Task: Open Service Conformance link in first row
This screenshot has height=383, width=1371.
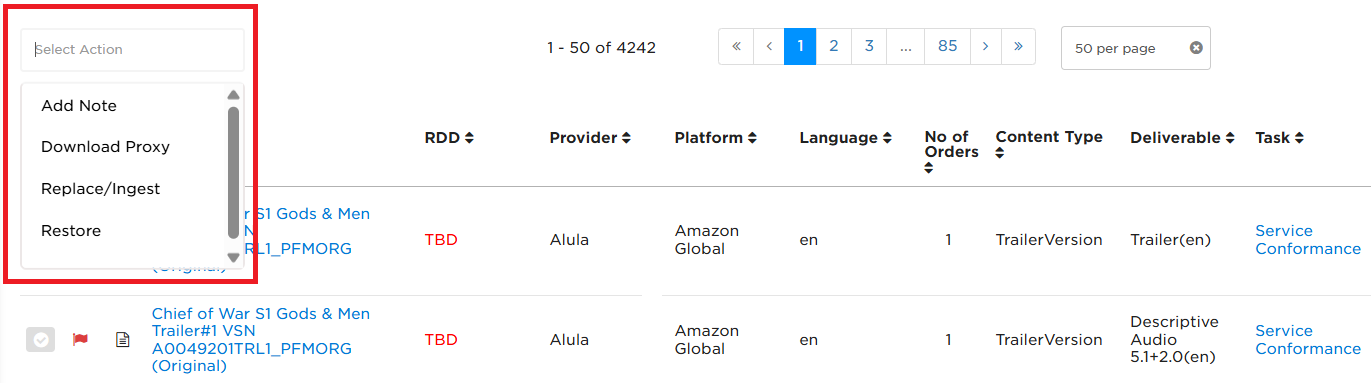Action: [1308, 240]
